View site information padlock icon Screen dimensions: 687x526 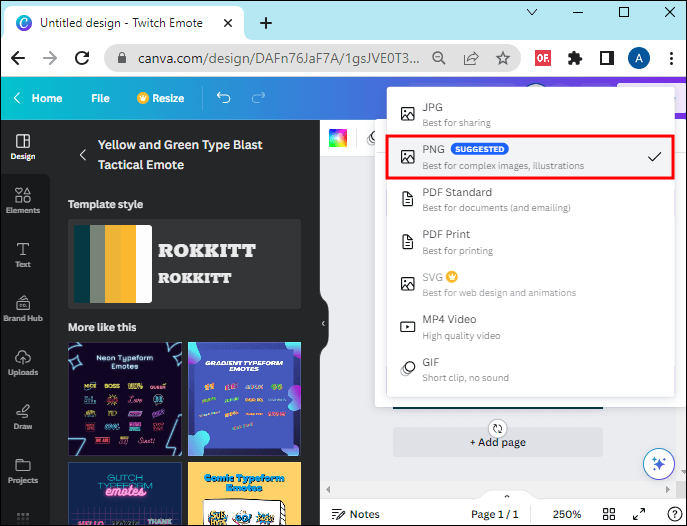pyautogui.click(x=122, y=58)
